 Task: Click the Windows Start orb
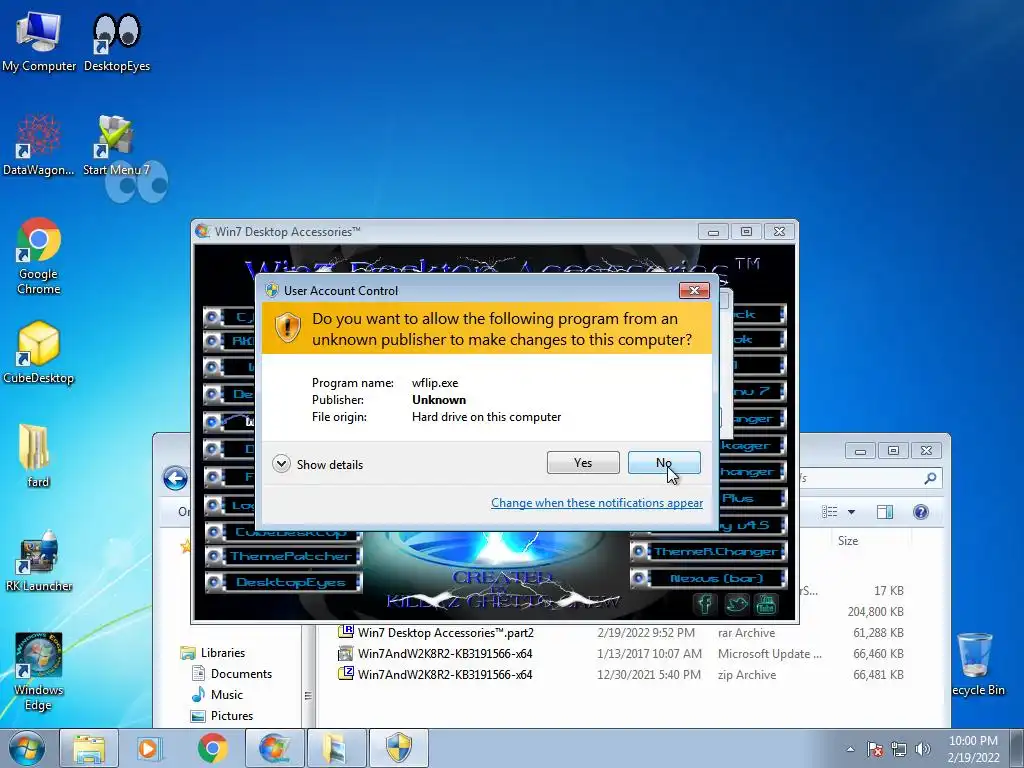(x=27, y=748)
